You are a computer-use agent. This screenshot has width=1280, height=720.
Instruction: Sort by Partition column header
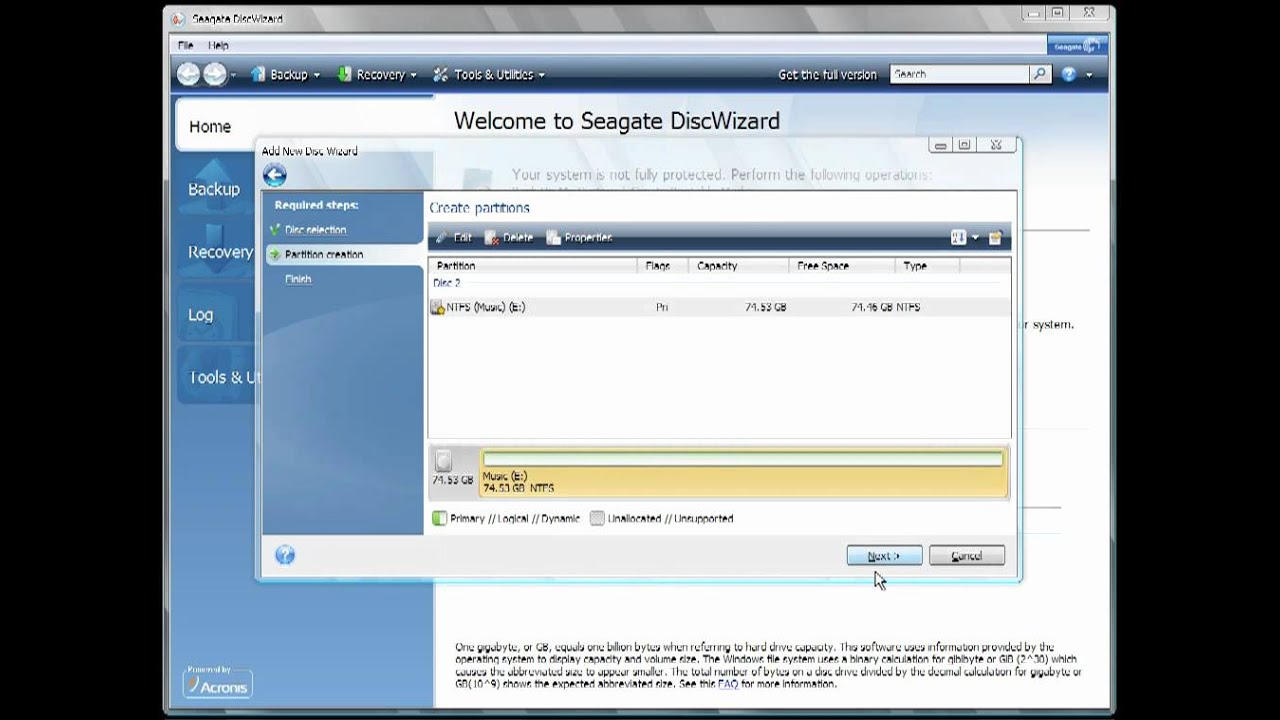coord(533,266)
